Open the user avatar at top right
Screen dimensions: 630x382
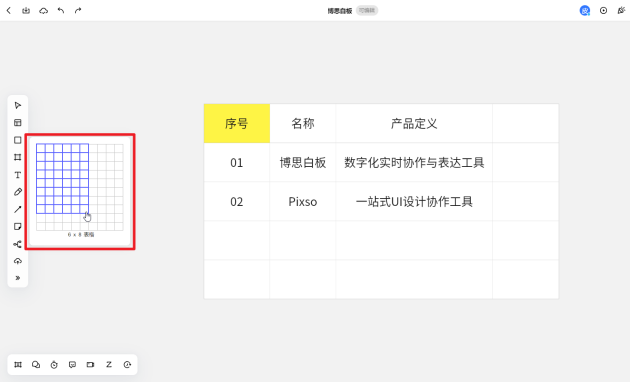coord(585,11)
